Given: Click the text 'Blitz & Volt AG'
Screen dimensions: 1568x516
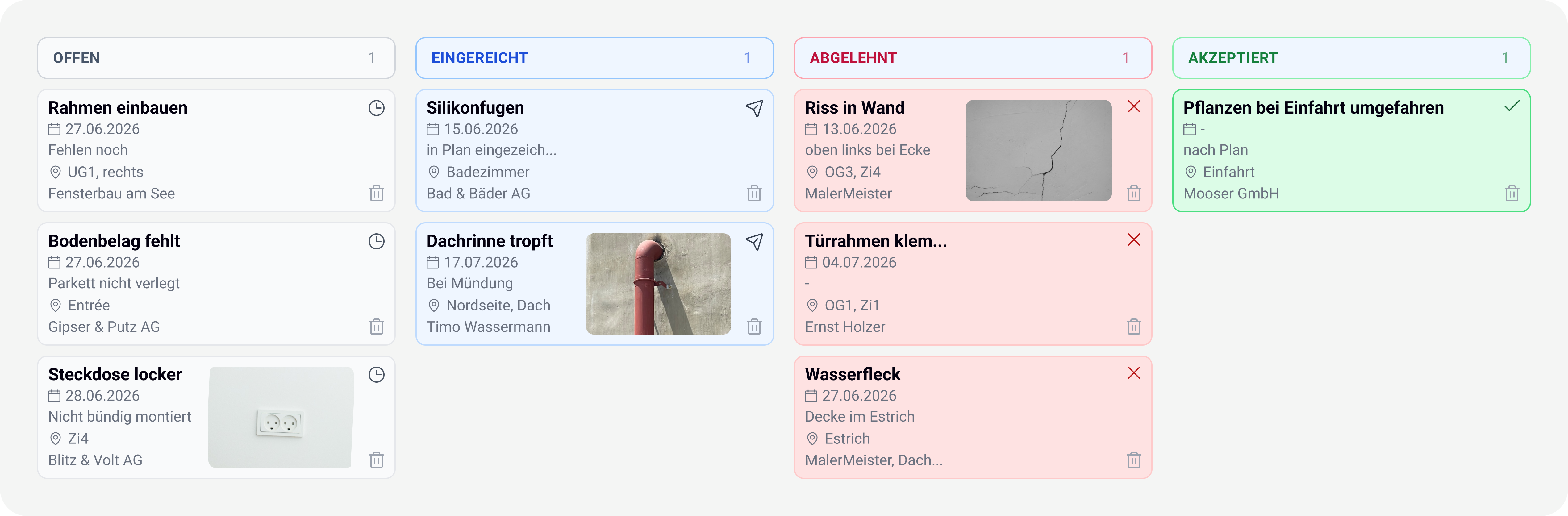Looking at the screenshot, I should click(x=95, y=460).
